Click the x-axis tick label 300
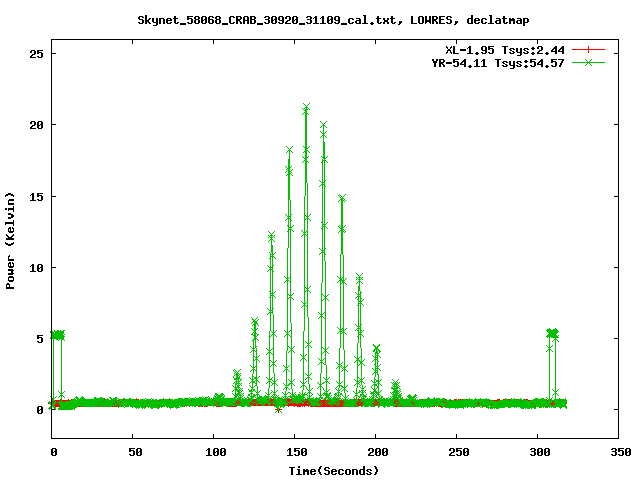Image resolution: width=640 pixels, height=480 pixels. (x=539, y=452)
